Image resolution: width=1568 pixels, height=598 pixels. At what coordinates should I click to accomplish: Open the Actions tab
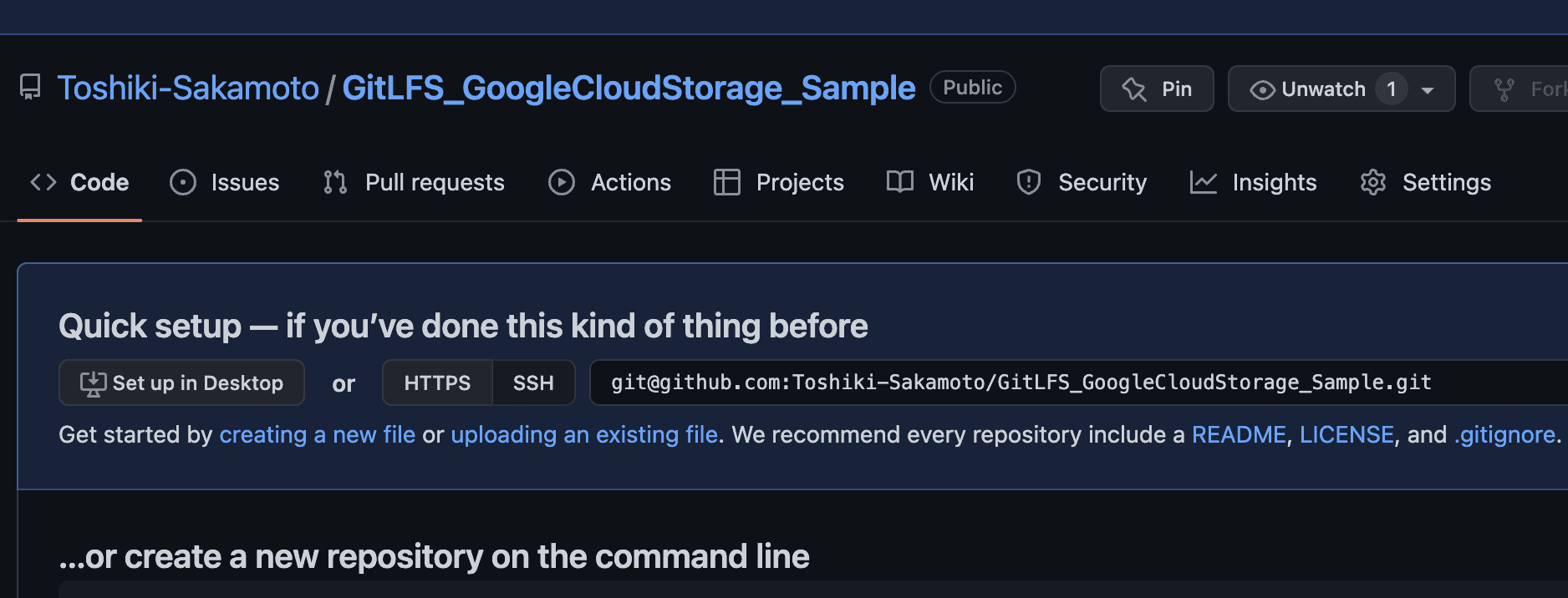[610, 182]
